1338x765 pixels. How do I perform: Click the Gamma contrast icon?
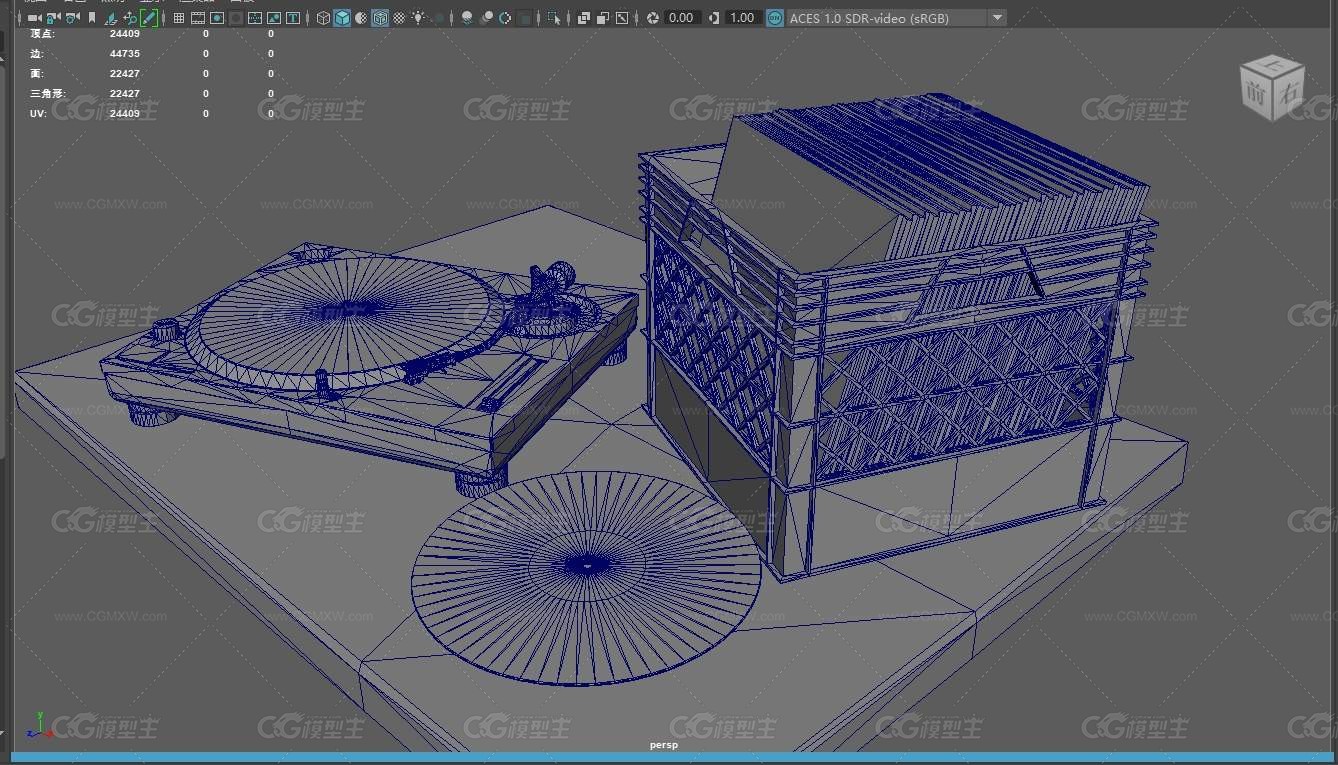coord(713,18)
